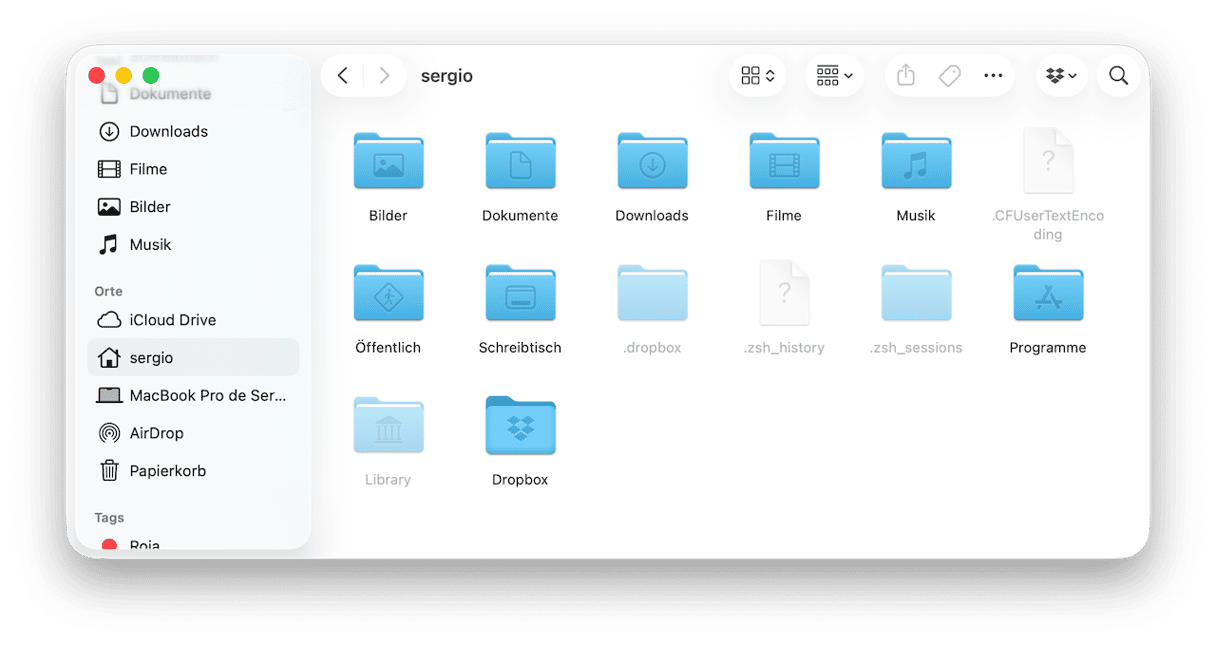Select the Programme folder icon
This screenshot has height=646, width=1216.
[1048, 293]
